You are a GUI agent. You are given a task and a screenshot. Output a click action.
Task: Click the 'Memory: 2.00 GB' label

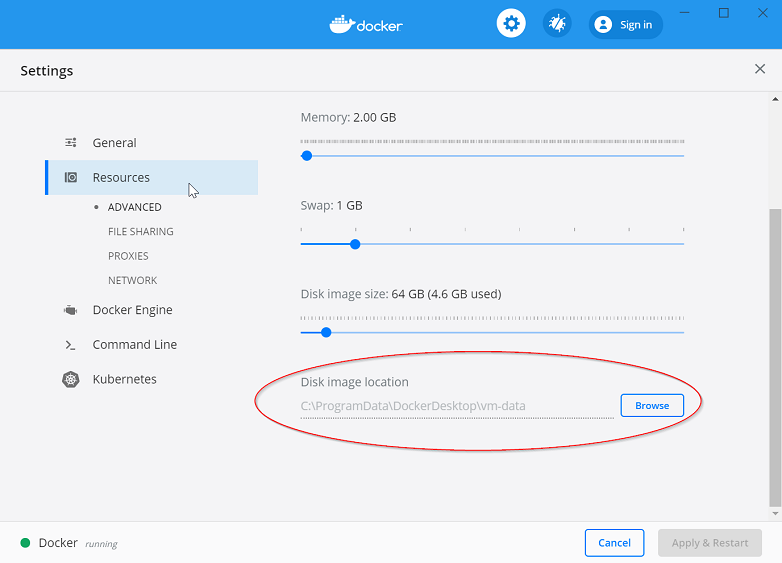tap(348, 118)
